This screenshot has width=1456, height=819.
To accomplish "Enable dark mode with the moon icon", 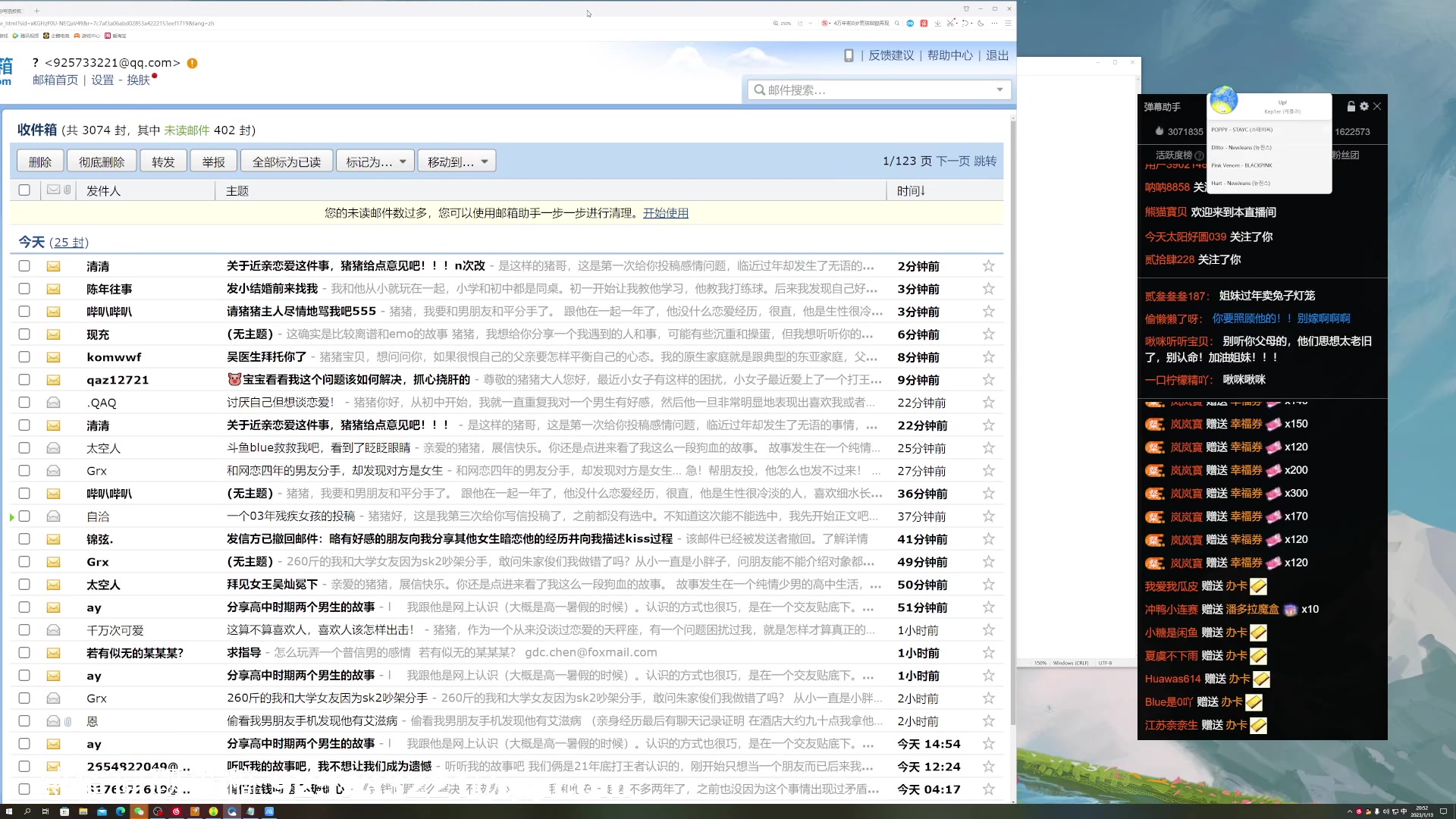I will pyautogui.click(x=981, y=24).
